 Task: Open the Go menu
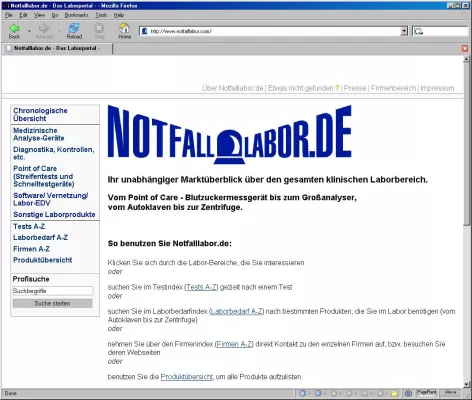pyautogui.click(x=55, y=15)
